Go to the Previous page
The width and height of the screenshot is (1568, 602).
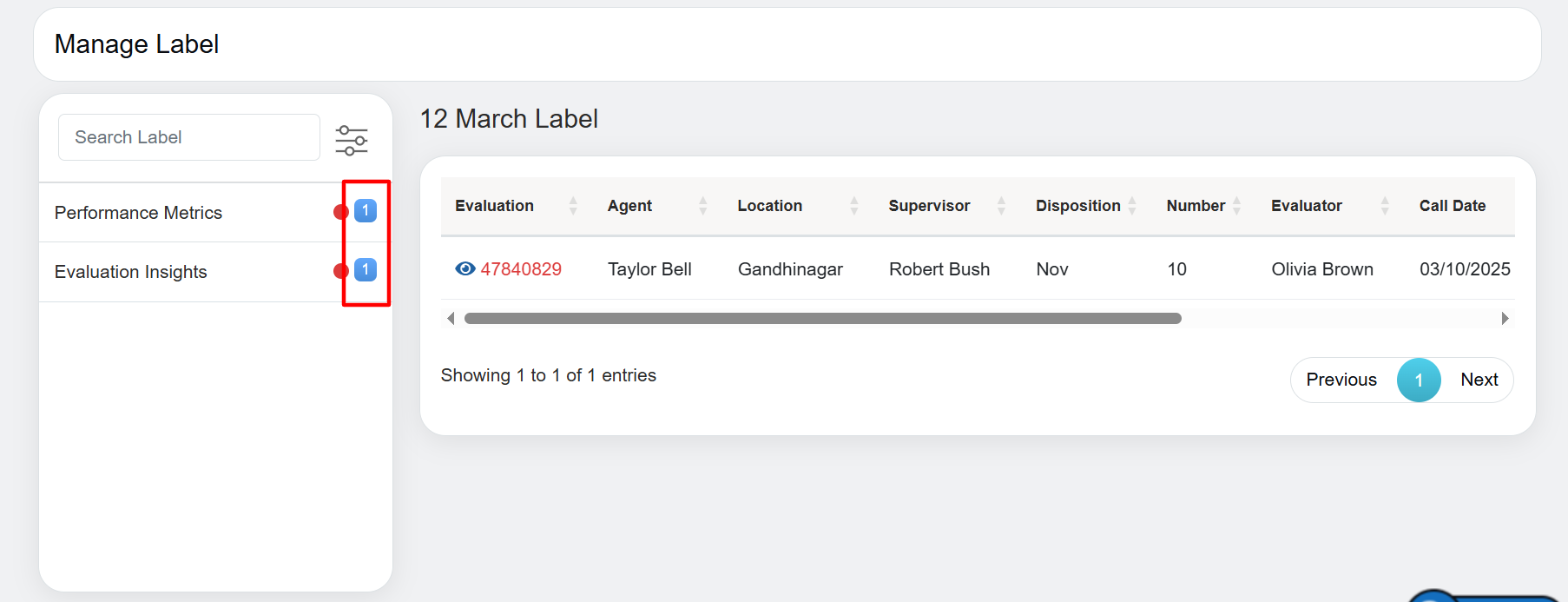(x=1341, y=380)
